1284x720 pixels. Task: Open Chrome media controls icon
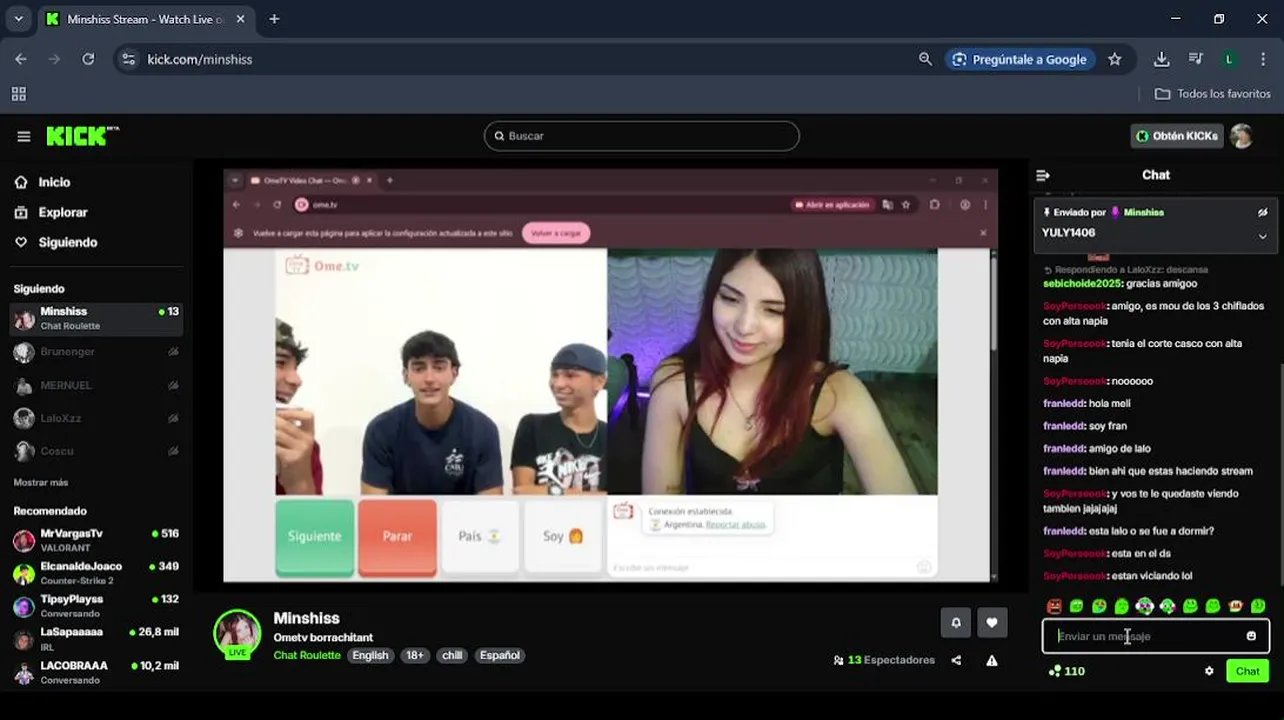click(1195, 59)
